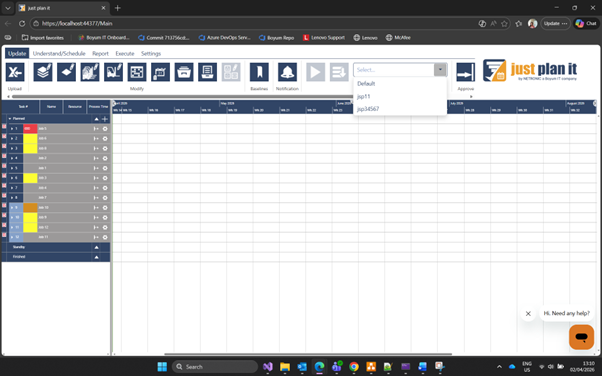Click the grayed-out play icon in ribbon

coord(316,72)
